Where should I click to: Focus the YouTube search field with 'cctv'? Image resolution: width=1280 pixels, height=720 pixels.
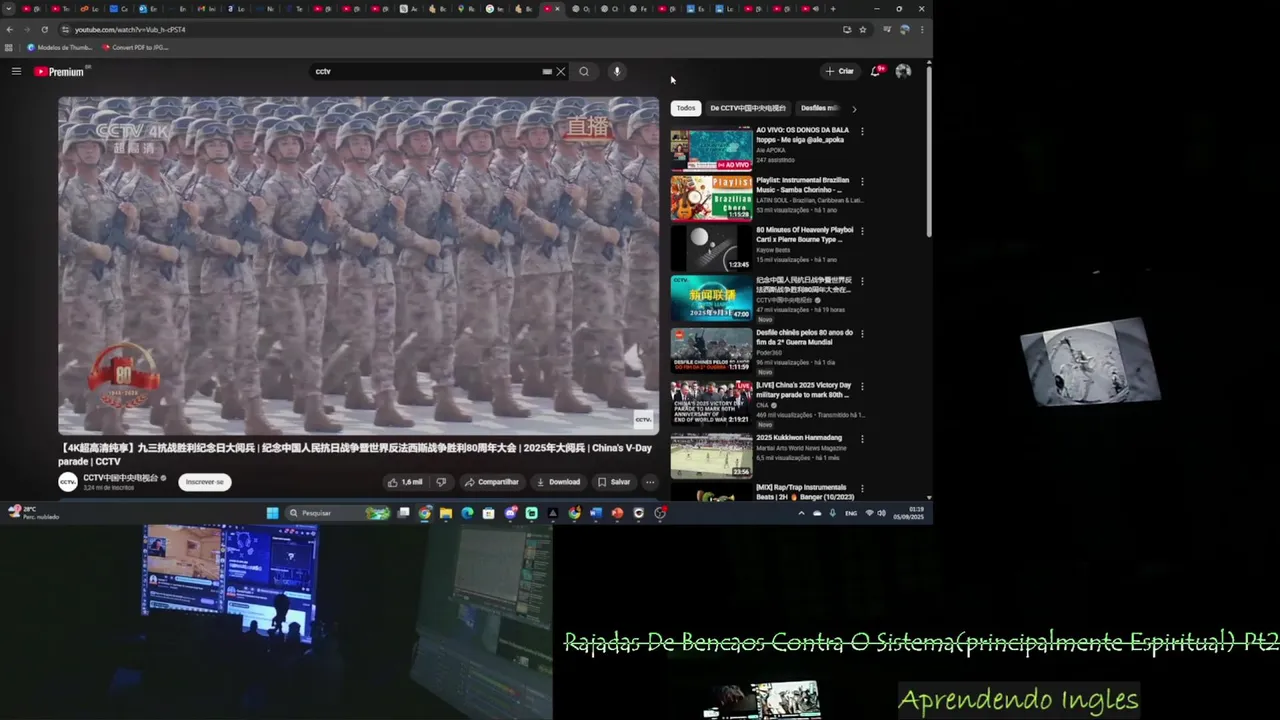(425, 71)
